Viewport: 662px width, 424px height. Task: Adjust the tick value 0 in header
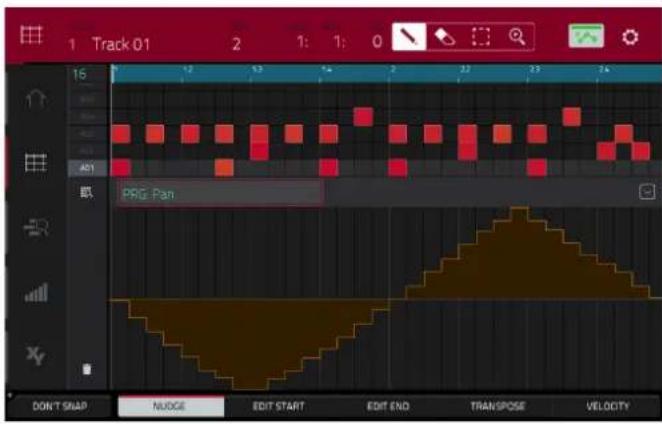[x=377, y=42]
